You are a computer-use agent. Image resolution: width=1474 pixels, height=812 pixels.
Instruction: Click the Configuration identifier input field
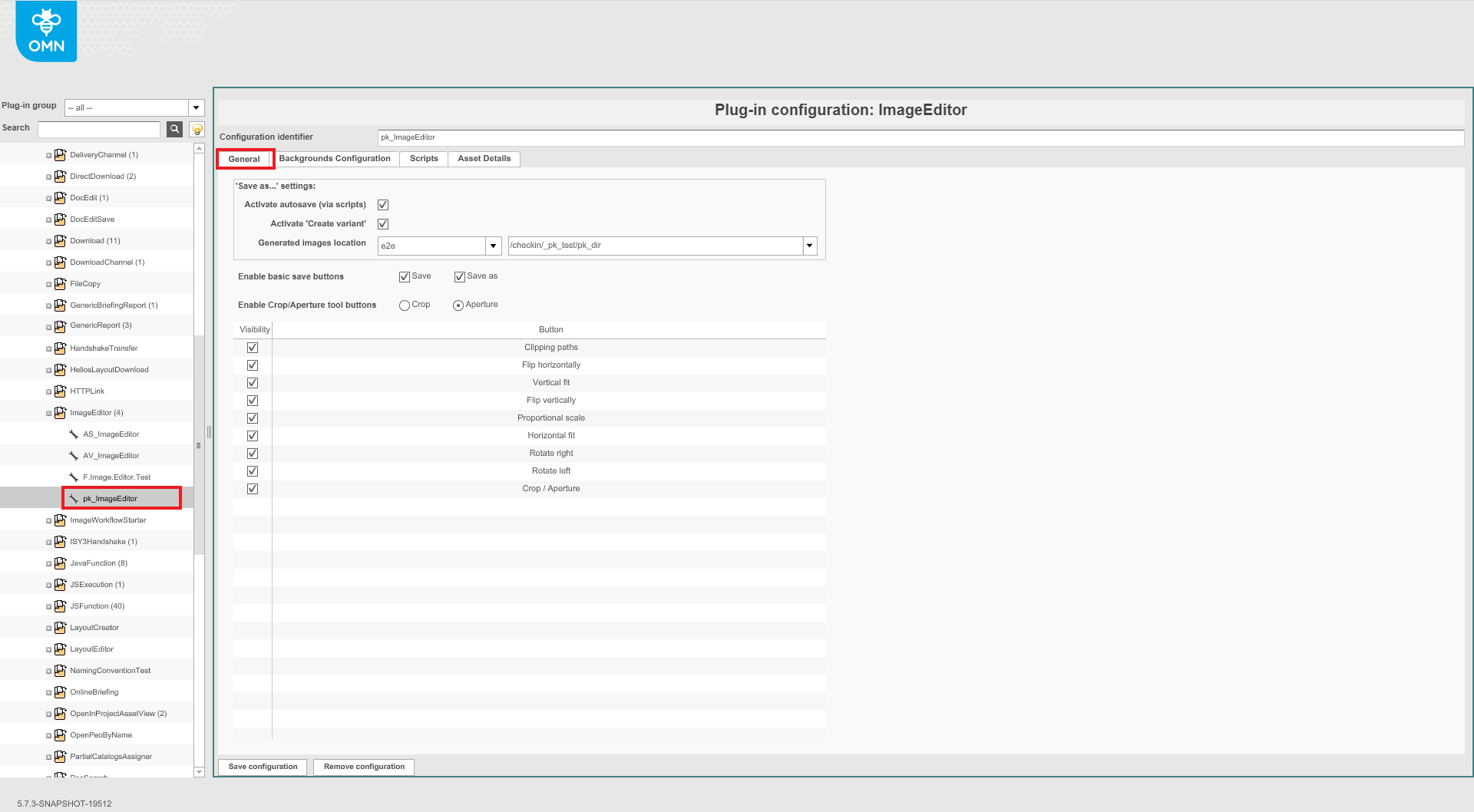click(614, 137)
